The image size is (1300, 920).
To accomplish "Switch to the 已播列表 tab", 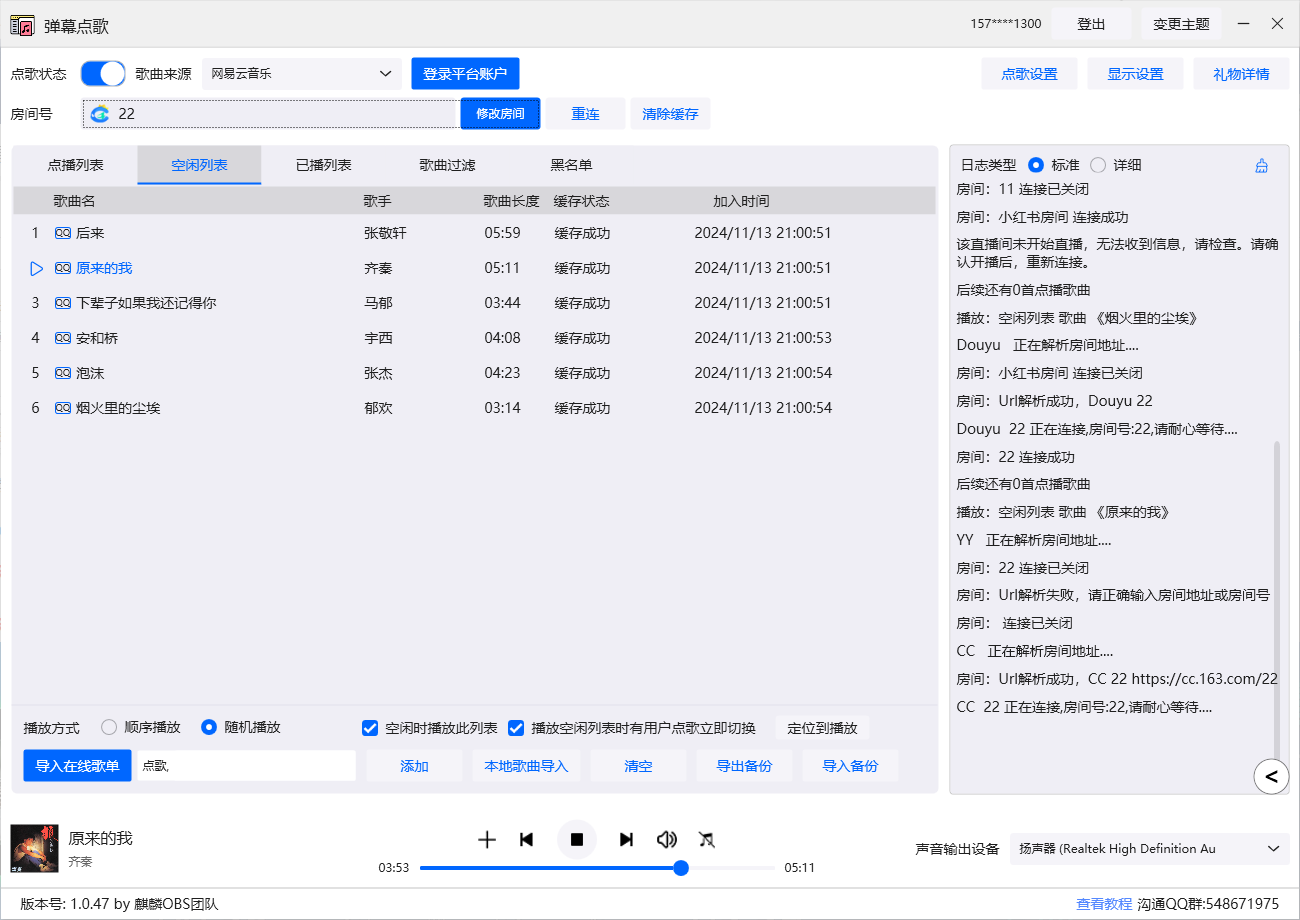I will coord(321,165).
